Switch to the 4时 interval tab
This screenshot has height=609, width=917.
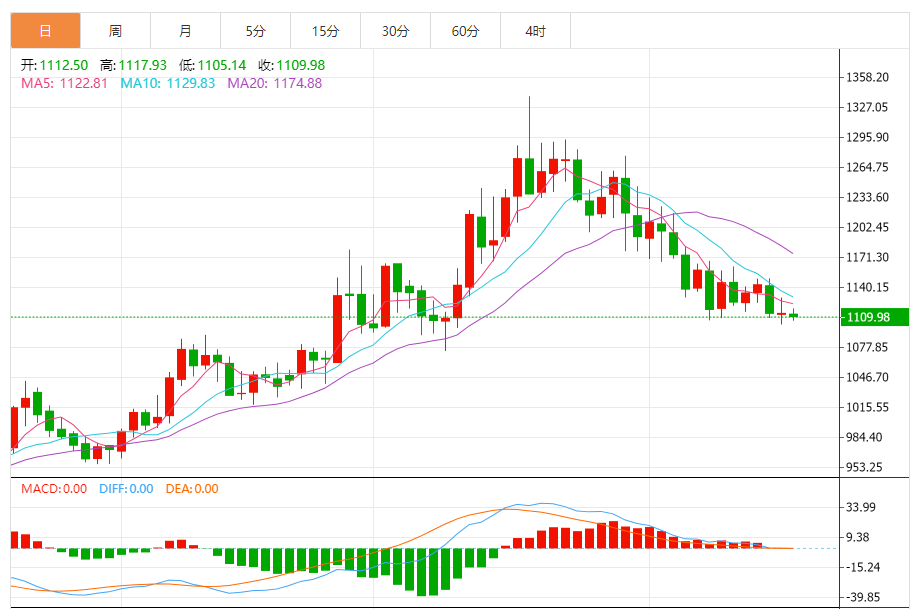pos(535,31)
